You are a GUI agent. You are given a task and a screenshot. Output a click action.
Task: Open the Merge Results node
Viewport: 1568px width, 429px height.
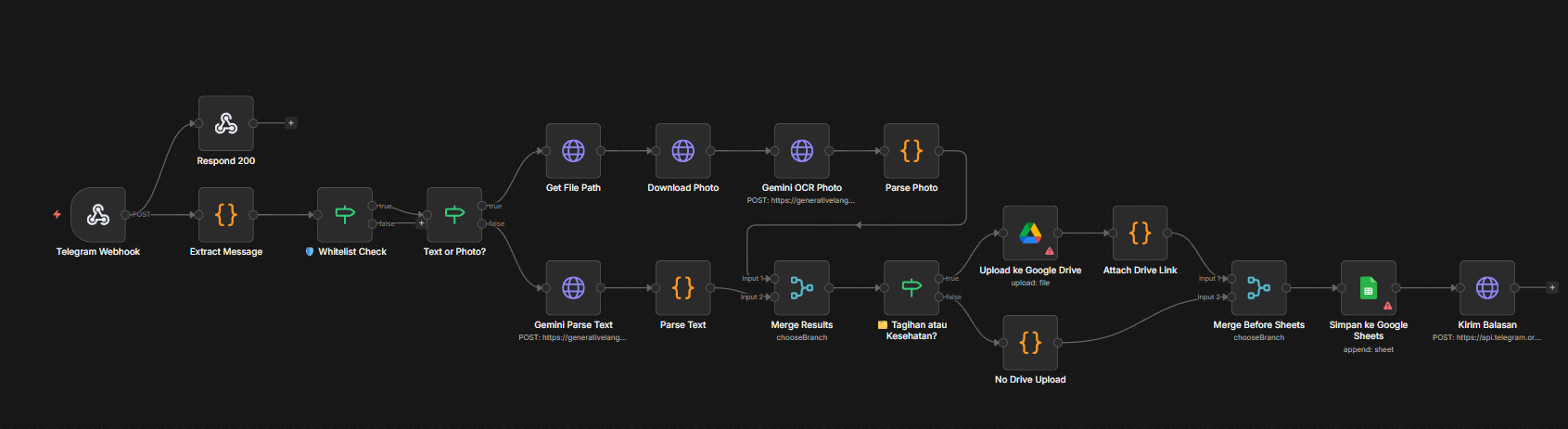point(801,288)
